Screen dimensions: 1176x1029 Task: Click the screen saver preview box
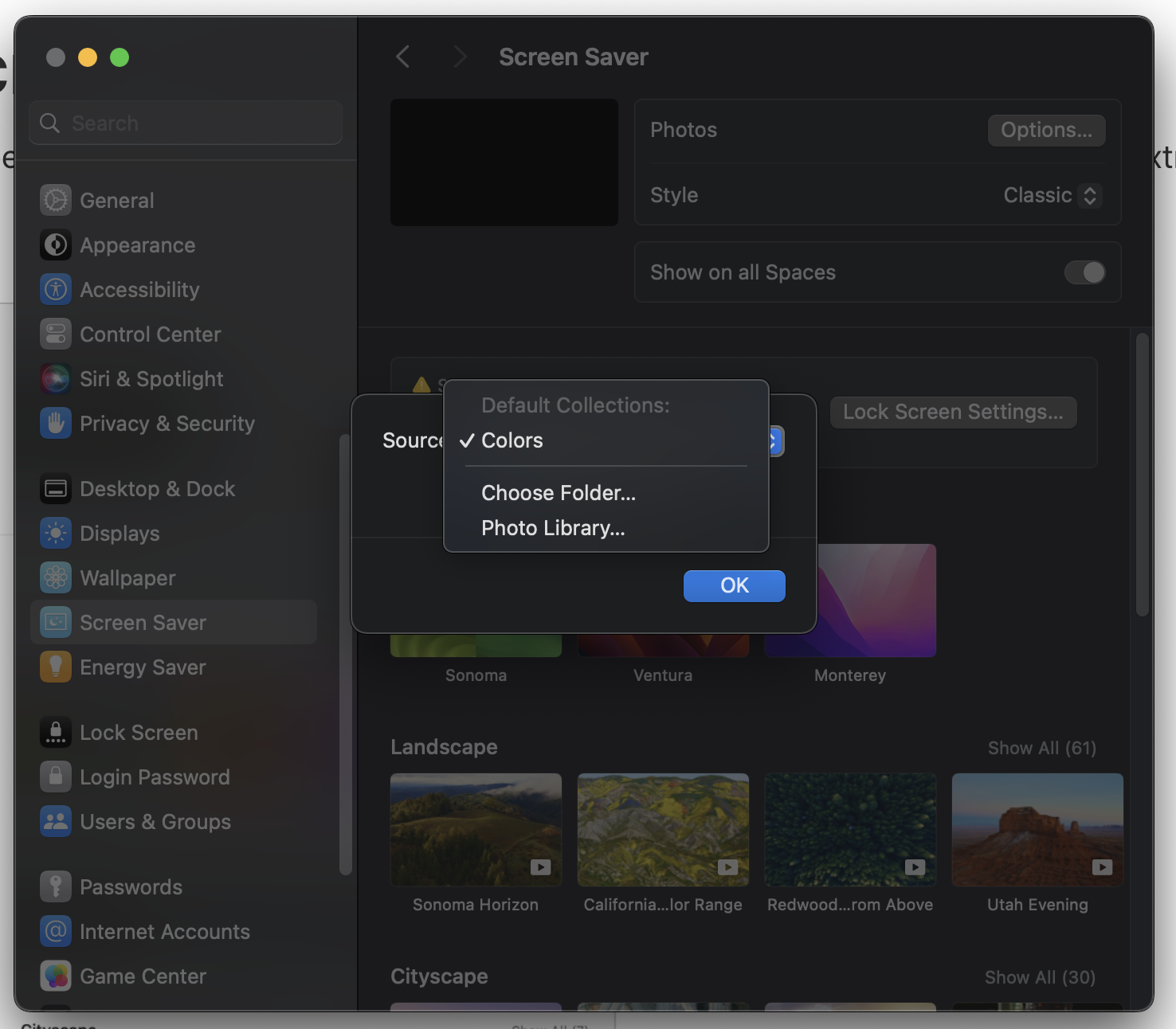[x=504, y=162]
